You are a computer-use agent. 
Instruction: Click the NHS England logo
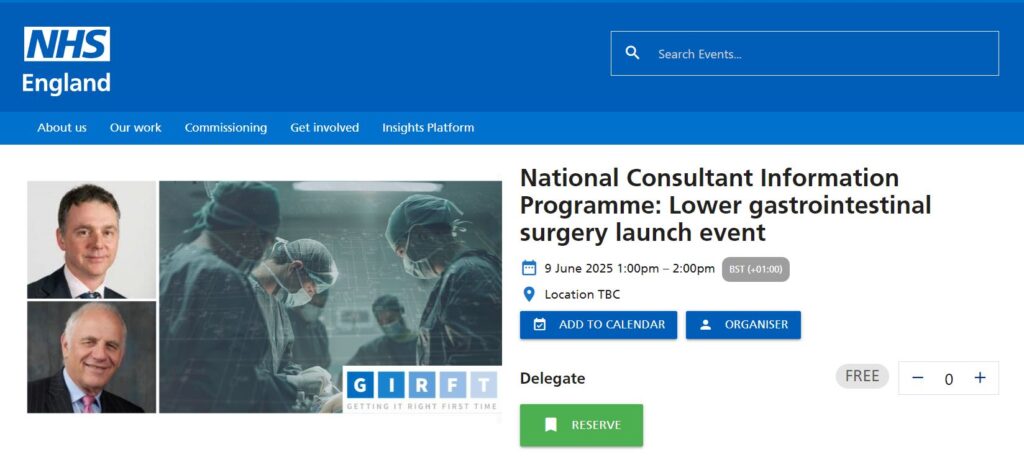pyautogui.click(x=67, y=60)
